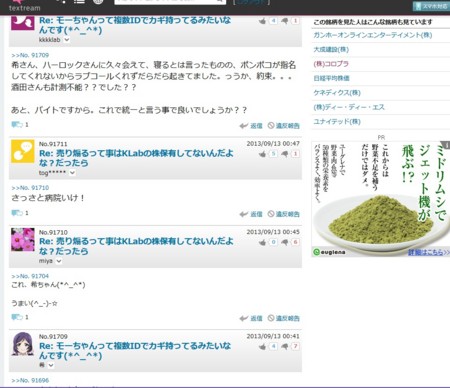Open reply reference >>No. 91696
Screen dimensions: 450x388
point(30,380)
